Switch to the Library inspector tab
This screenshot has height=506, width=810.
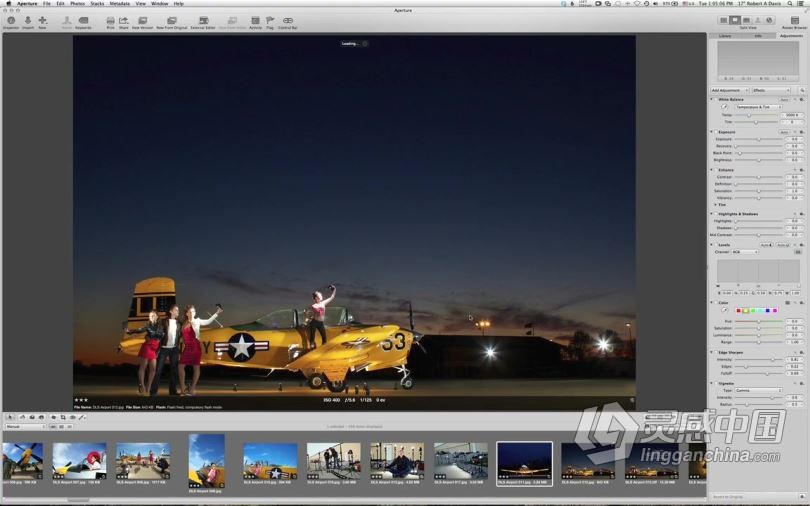[x=725, y=36]
